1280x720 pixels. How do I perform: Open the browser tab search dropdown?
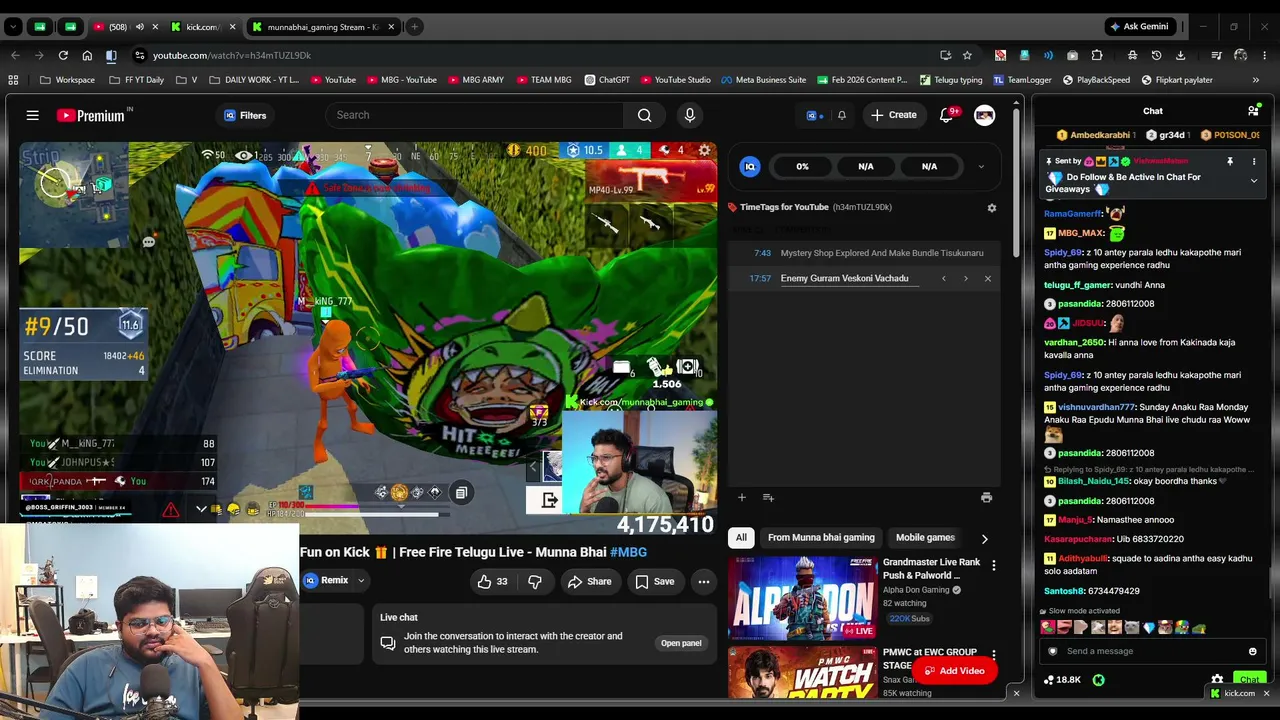point(13,27)
